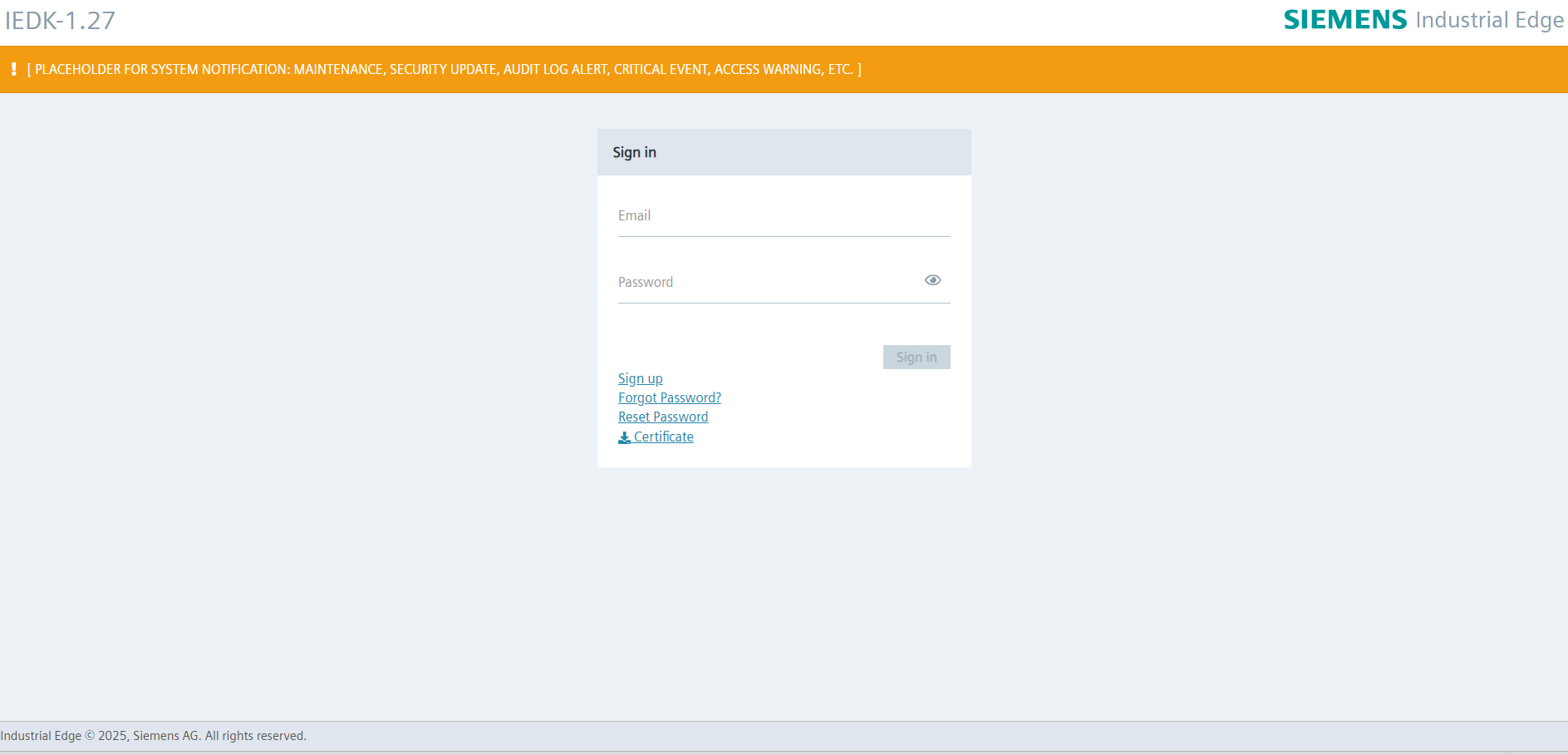The height and width of the screenshot is (755, 1568).
Task: Click the IEDK-1.27 title in the header
Action: click(59, 21)
